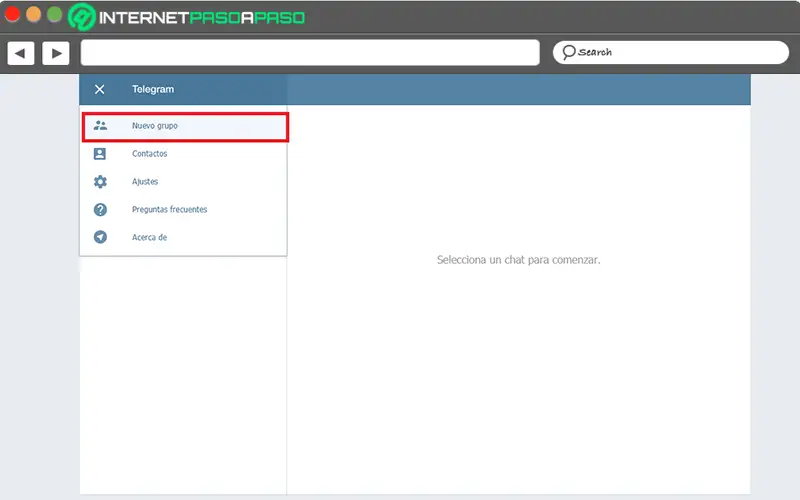This screenshot has height=500, width=800.
Task: Go forward with the right arrow button
Action: [x=56, y=53]
